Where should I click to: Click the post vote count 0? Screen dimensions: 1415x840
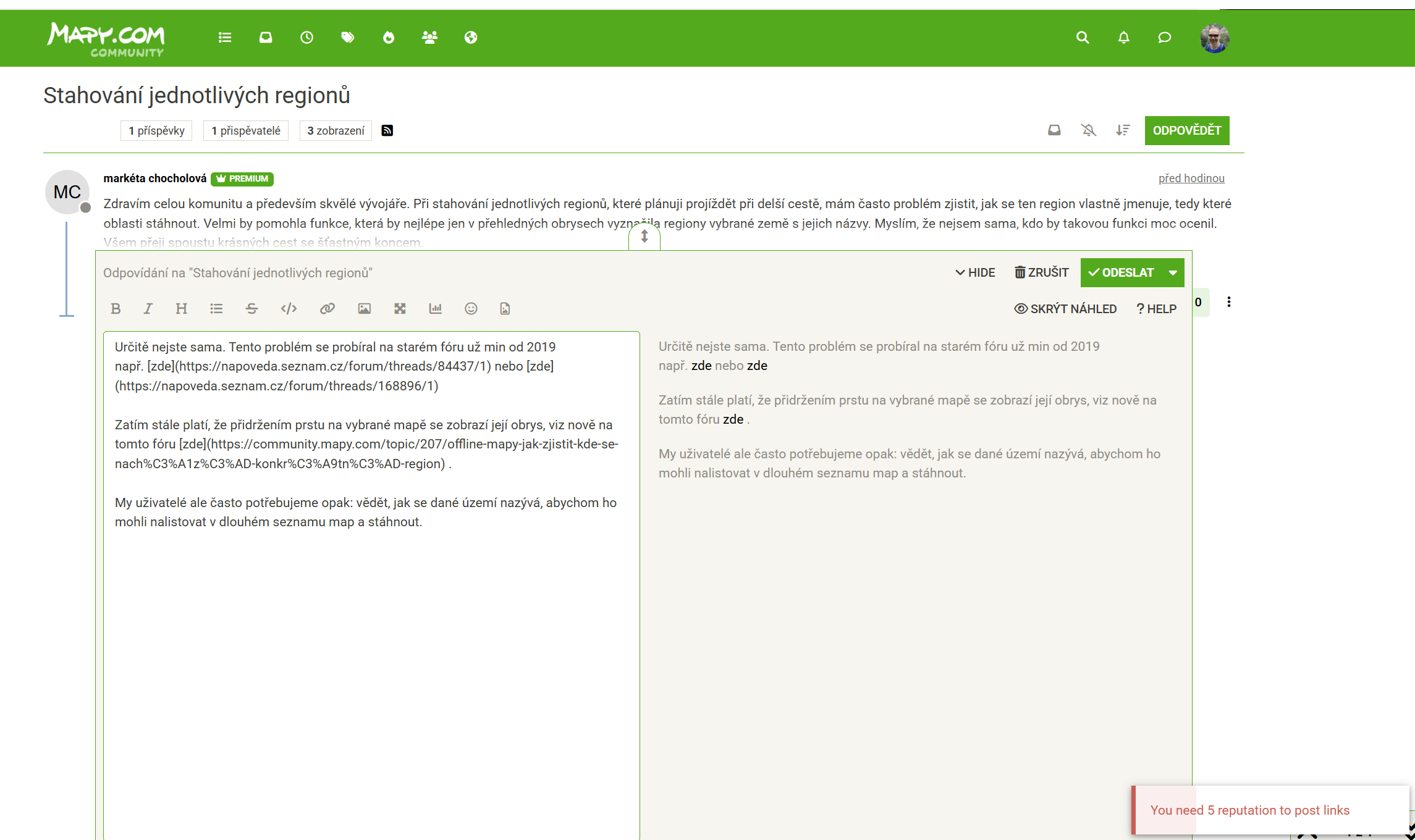[1198, 302]
